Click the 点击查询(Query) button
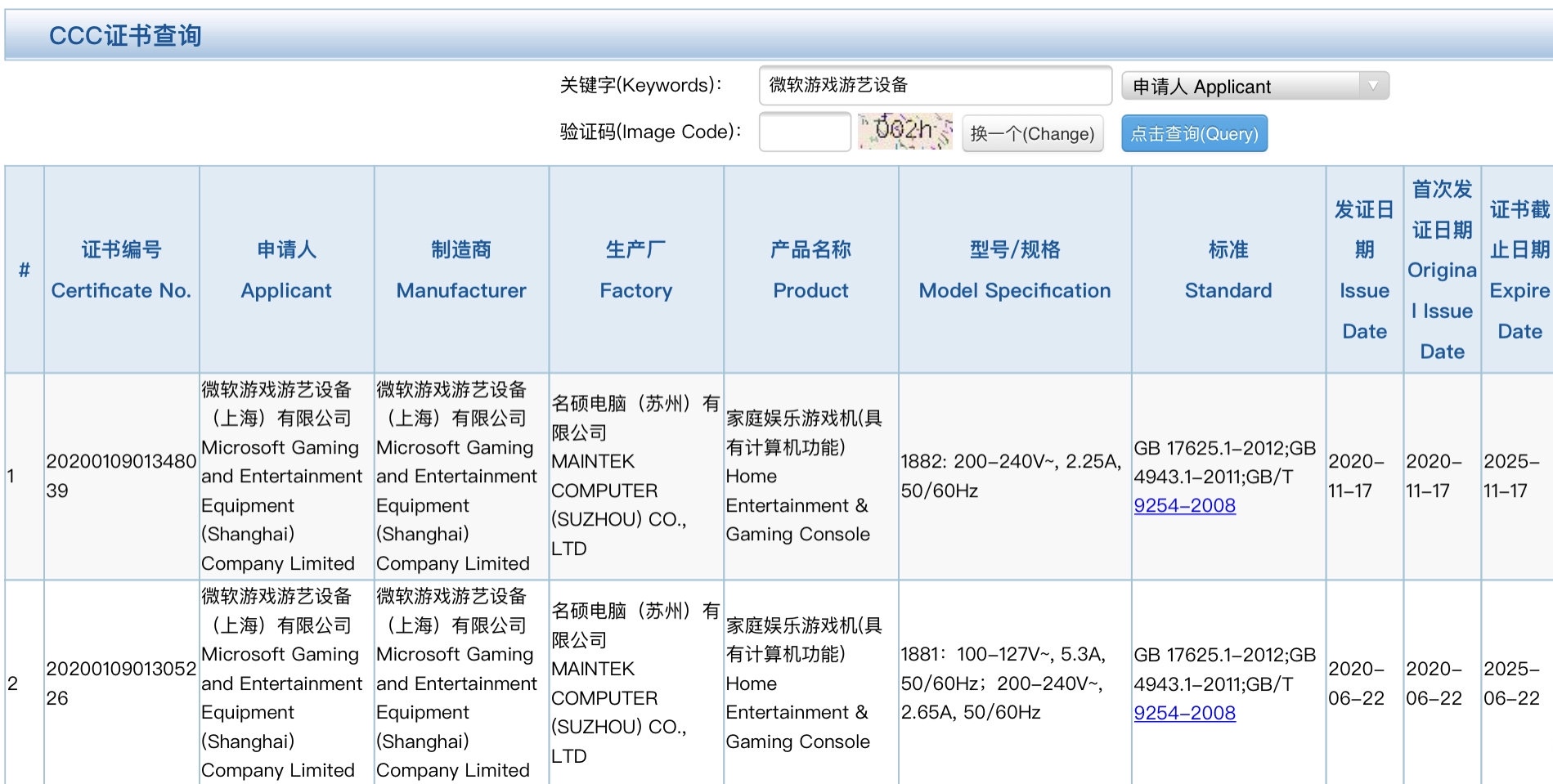The height and width of the screenshot is (784, 1553). pyautogui.click(x=1194, y=133)
